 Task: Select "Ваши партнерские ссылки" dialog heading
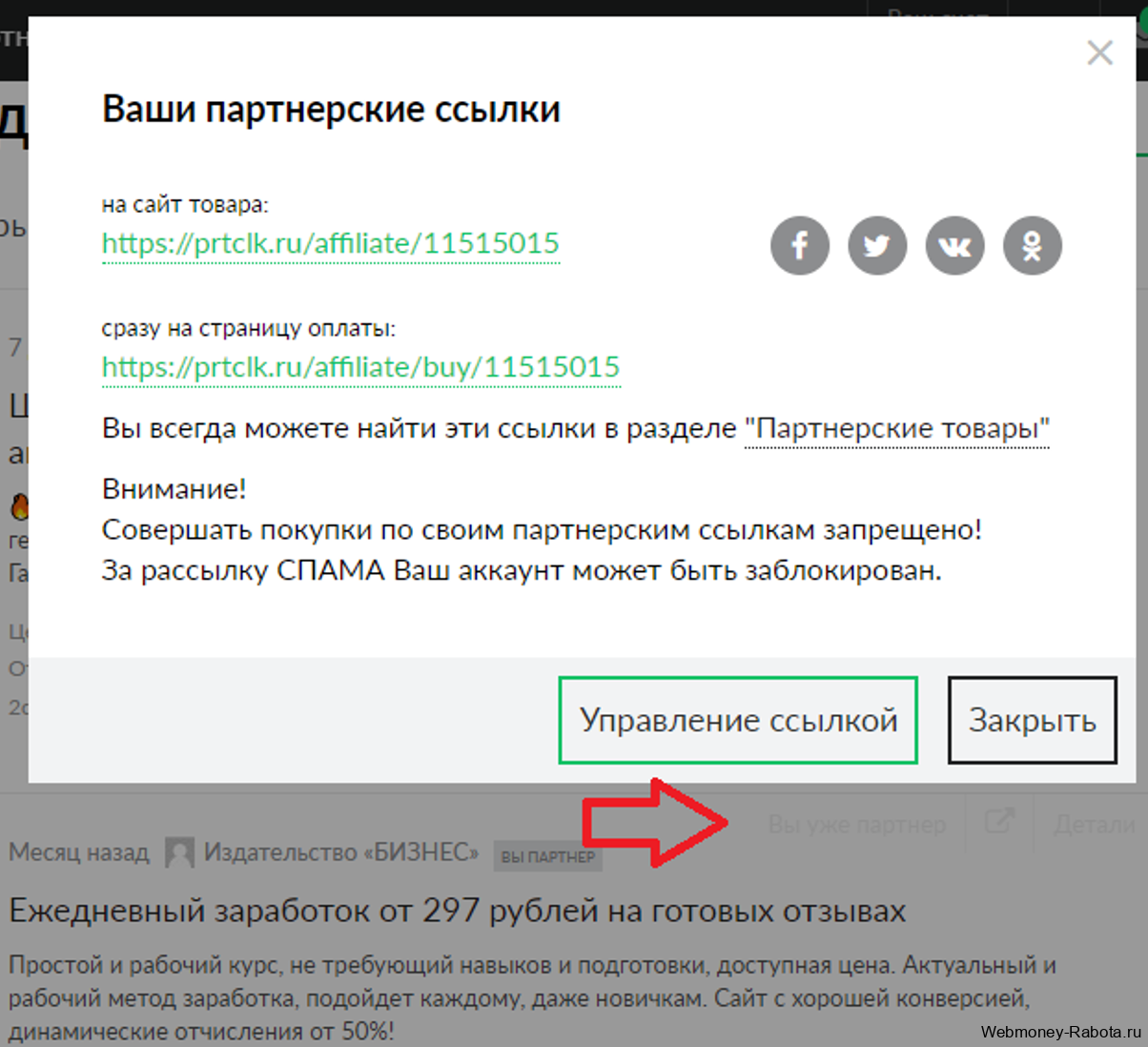click(331, 109)
